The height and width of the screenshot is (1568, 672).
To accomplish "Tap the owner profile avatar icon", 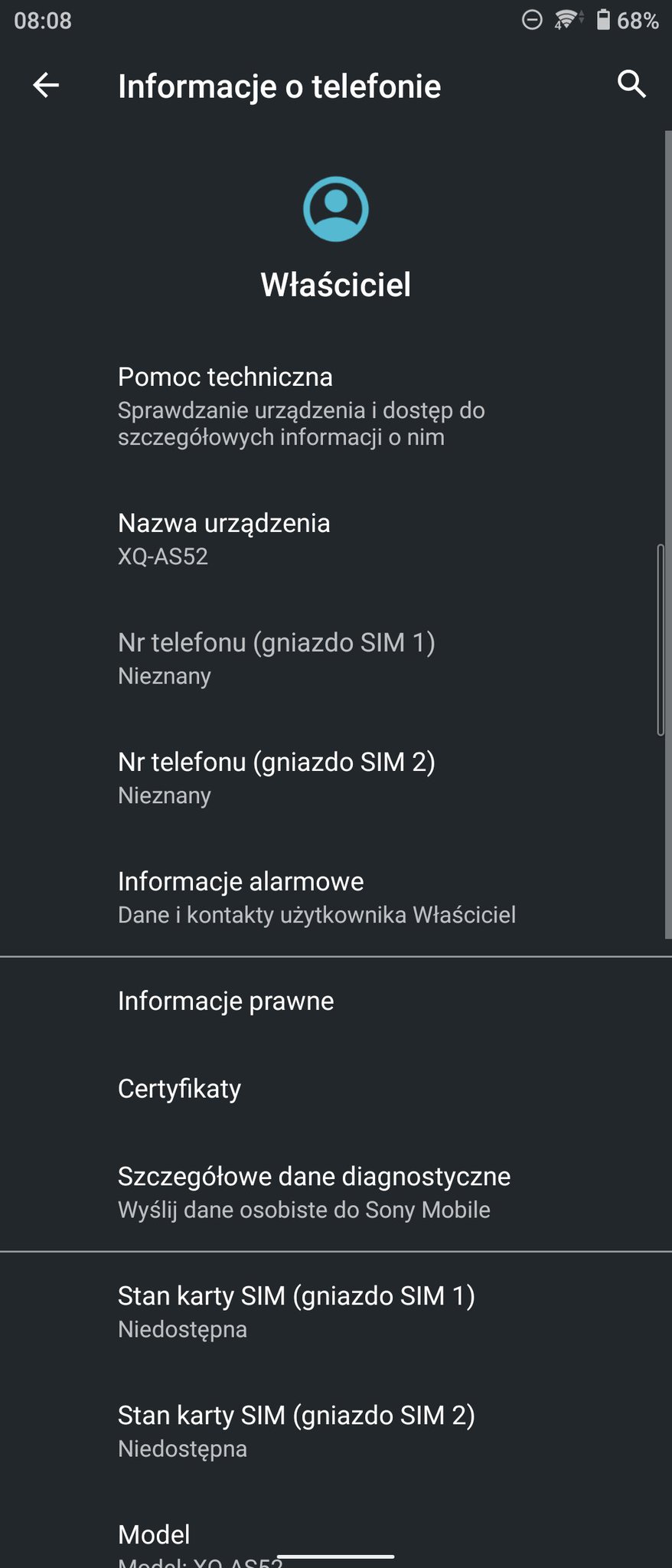I will tap(335, 209).
